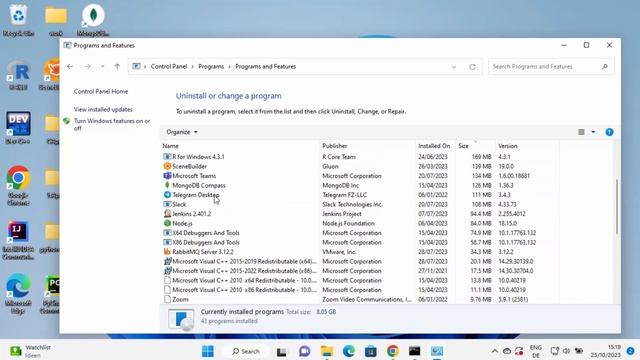
Task: Open Microsoft Store from the taskbar
Action: pyautogui.click(x=371, y=351)
